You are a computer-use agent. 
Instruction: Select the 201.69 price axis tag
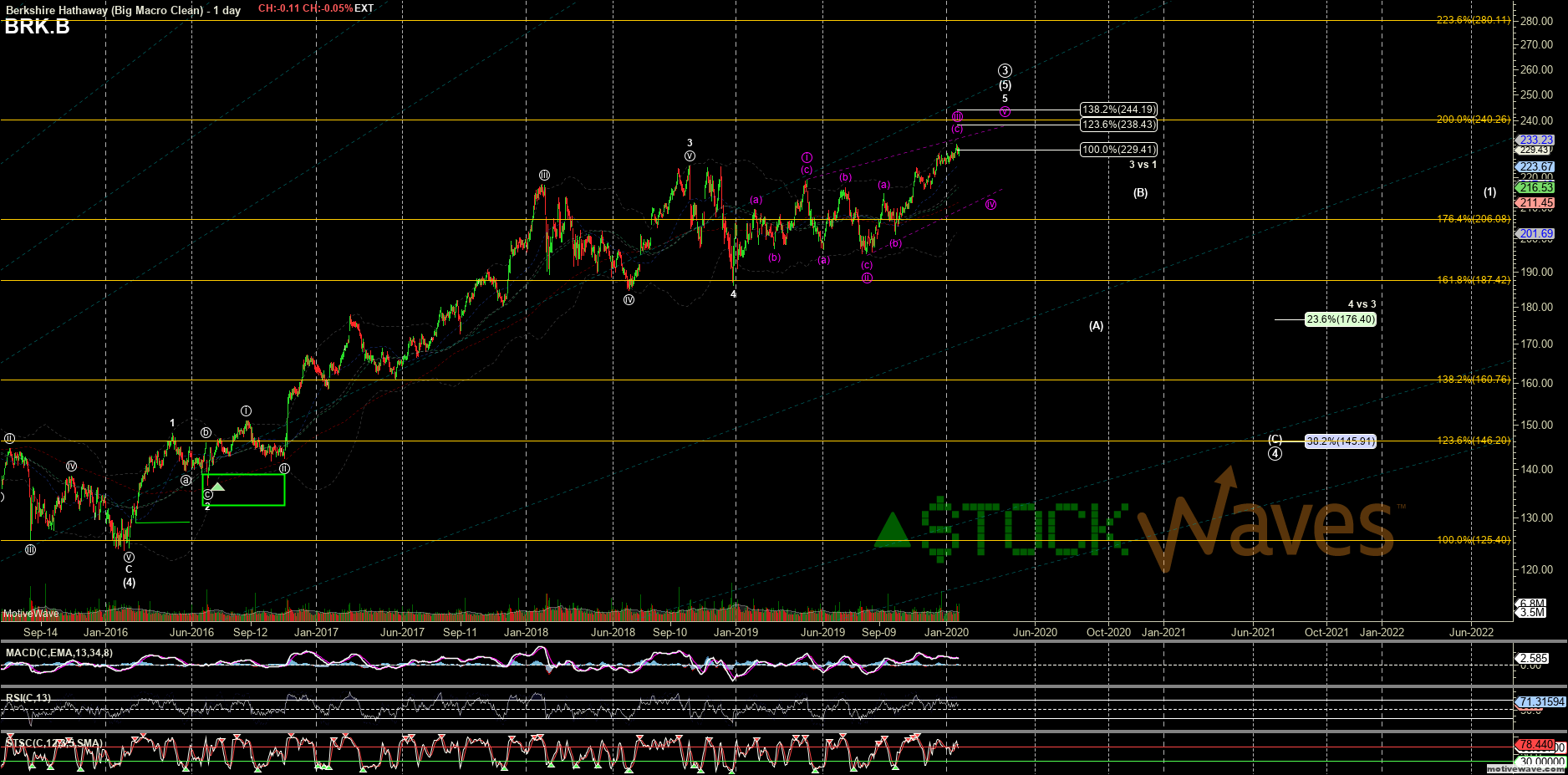1536,234
